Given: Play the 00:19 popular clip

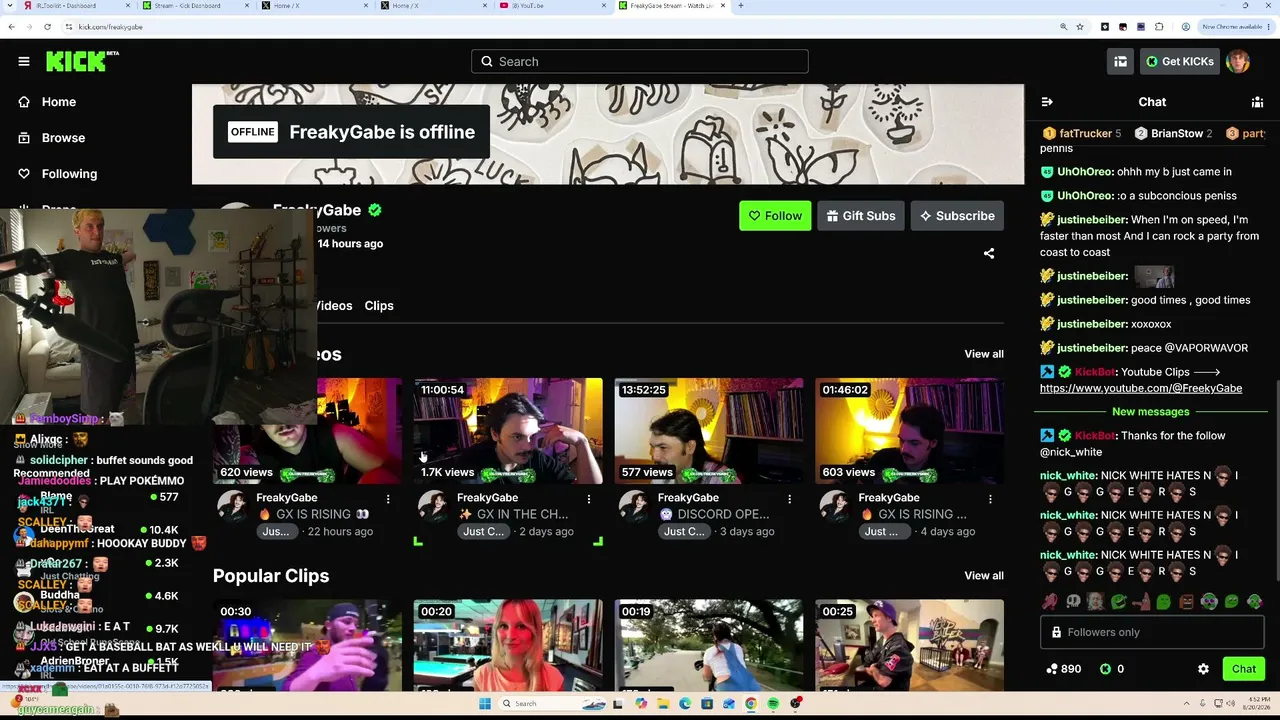Looking at the screenshot, I should (x=709, y=645).
